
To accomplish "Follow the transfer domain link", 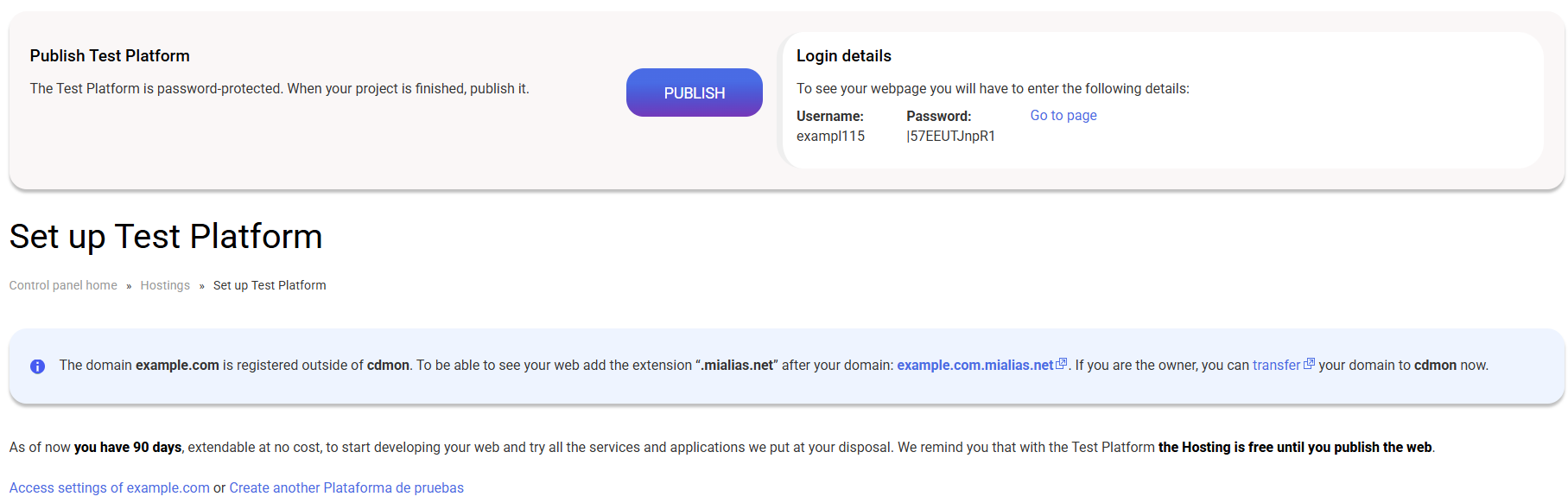I will 1276,365.
